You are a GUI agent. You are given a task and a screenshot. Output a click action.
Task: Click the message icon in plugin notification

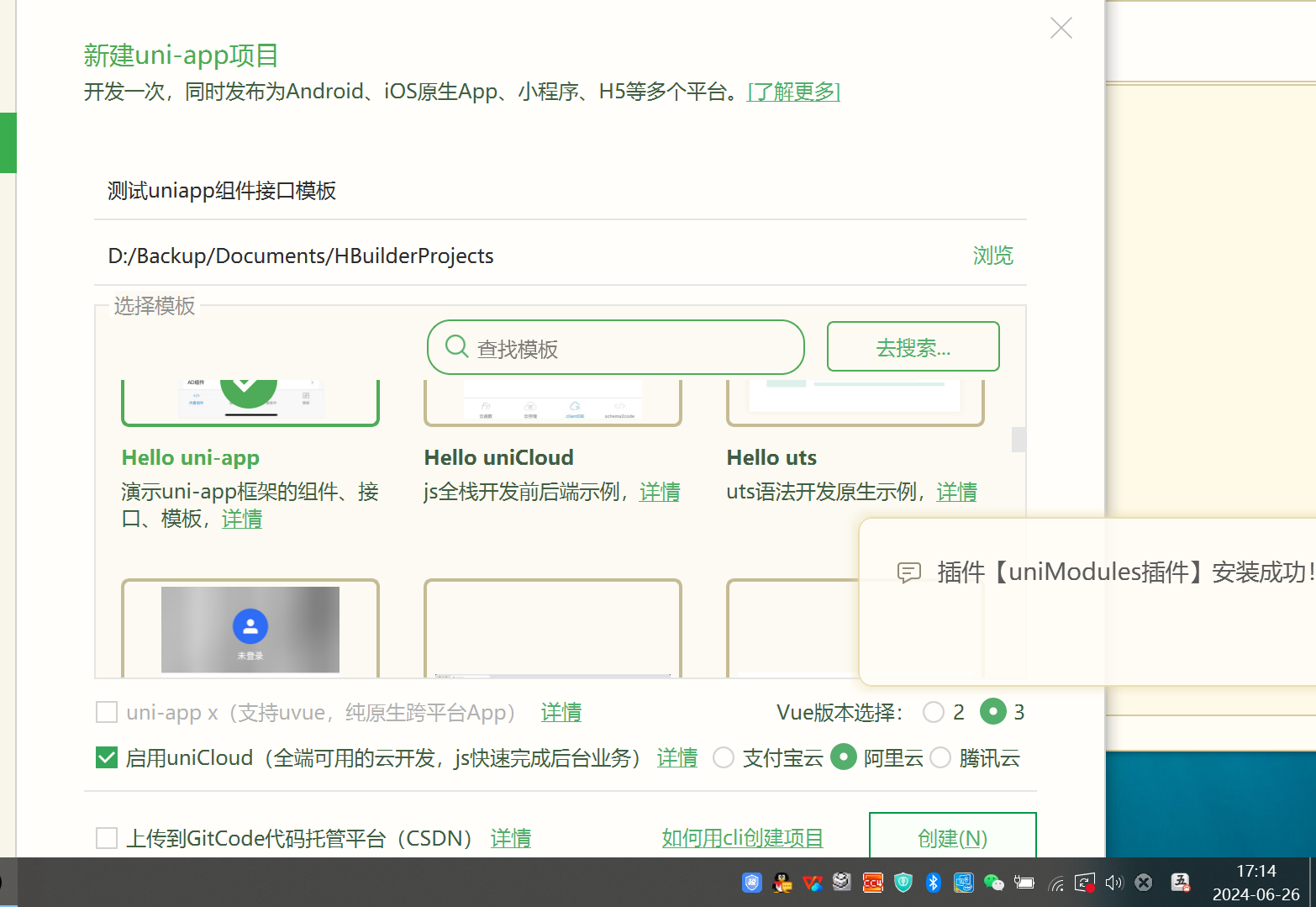tap(909, 572)
